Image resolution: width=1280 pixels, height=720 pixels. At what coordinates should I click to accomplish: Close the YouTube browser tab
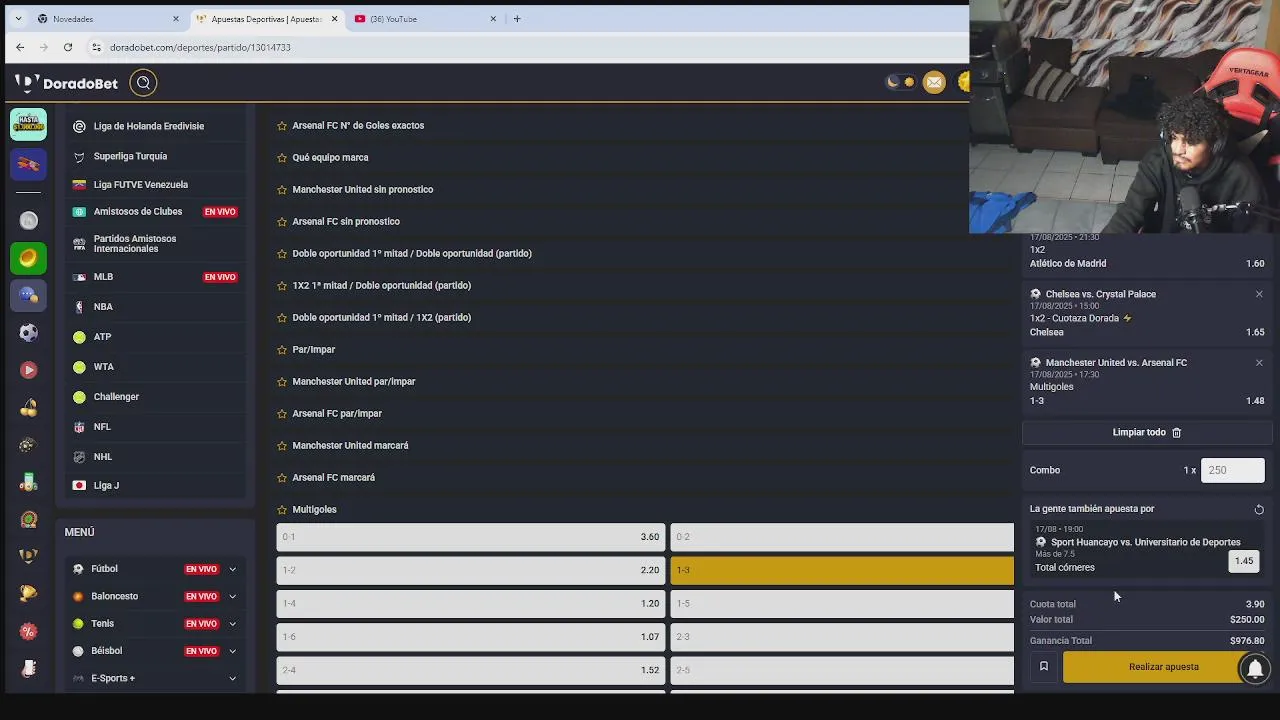point(493,19)
